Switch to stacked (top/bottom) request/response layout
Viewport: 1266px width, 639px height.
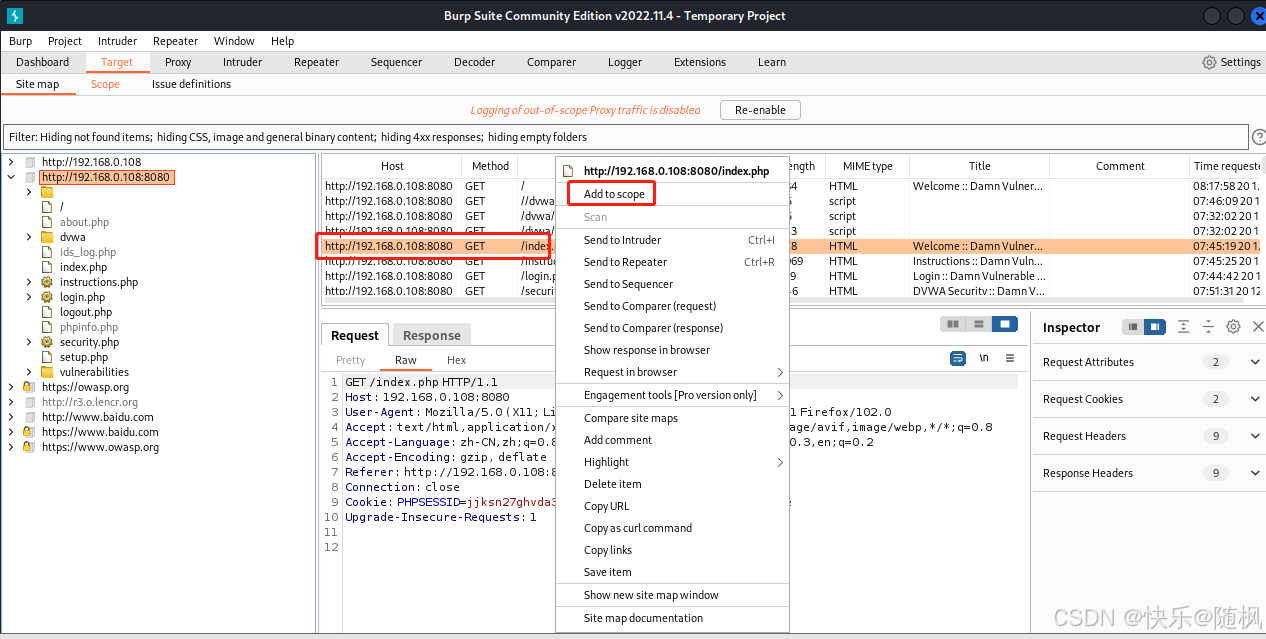click(x=978, y=324)
